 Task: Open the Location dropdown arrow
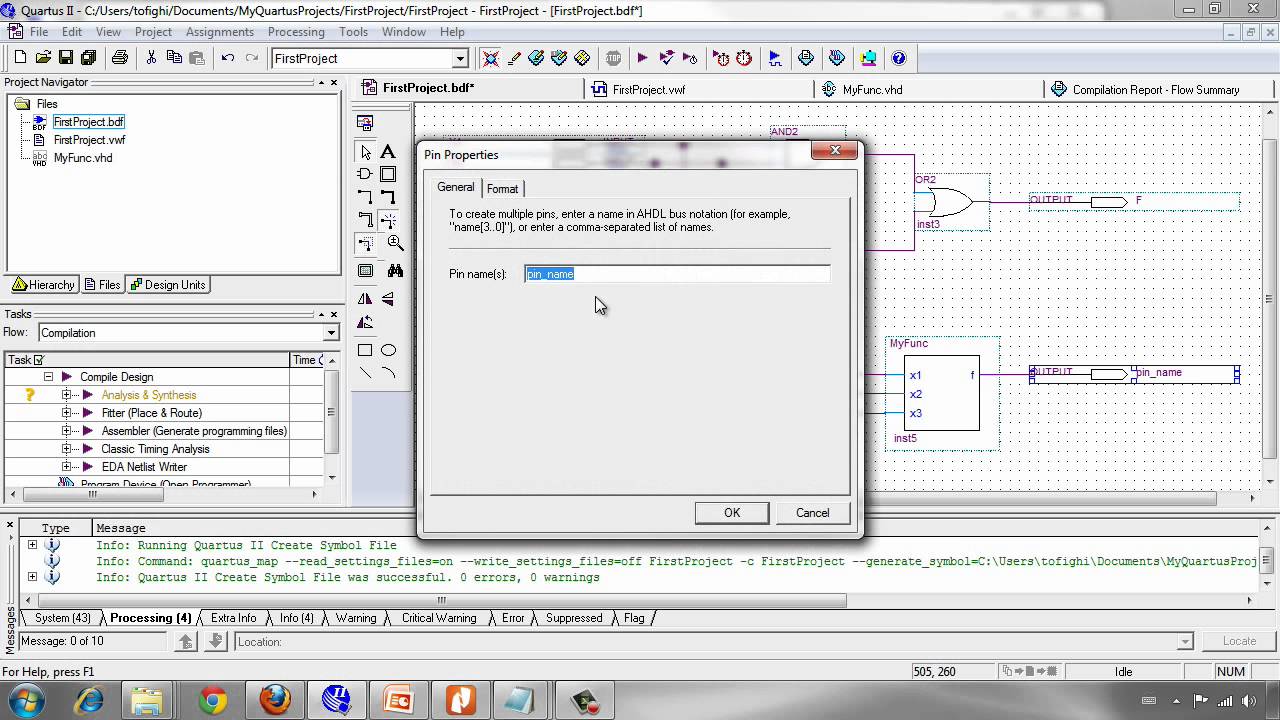[1186, 642]
